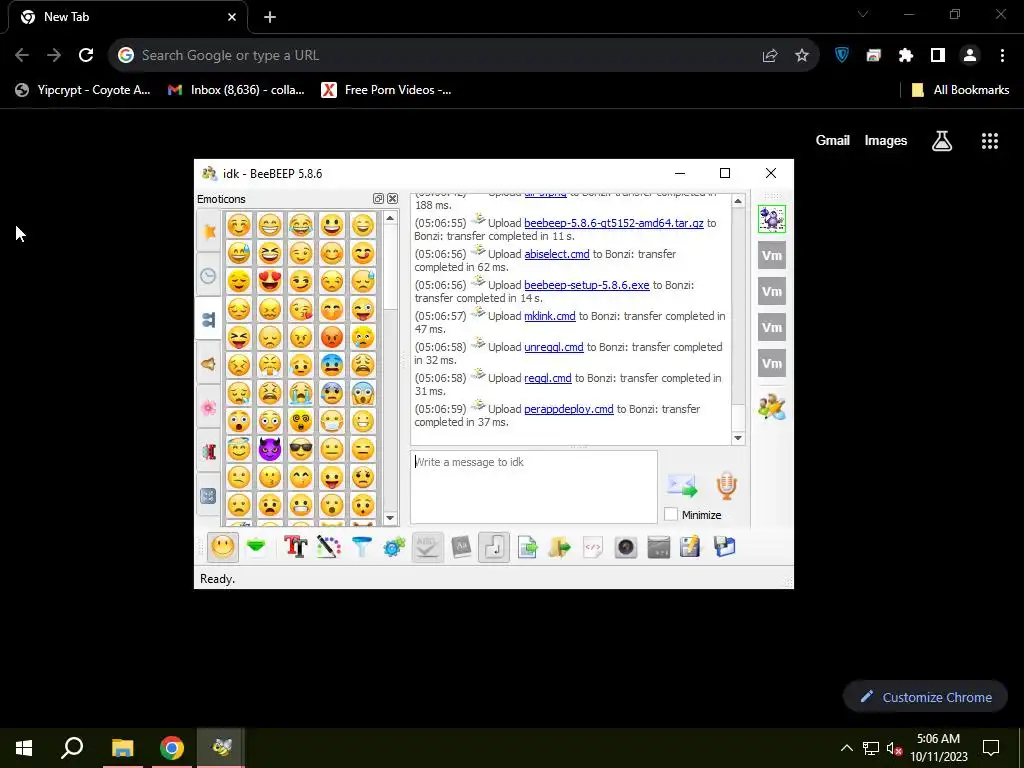
Task: Close the Emoticons panel
Action: (x=392, y=199)
